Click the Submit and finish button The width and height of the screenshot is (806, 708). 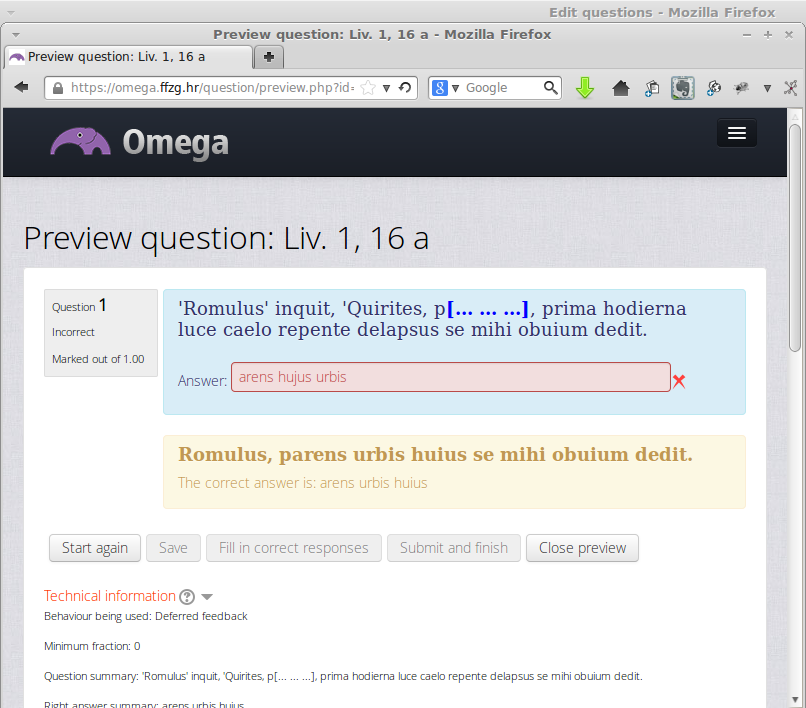point(454,548)
